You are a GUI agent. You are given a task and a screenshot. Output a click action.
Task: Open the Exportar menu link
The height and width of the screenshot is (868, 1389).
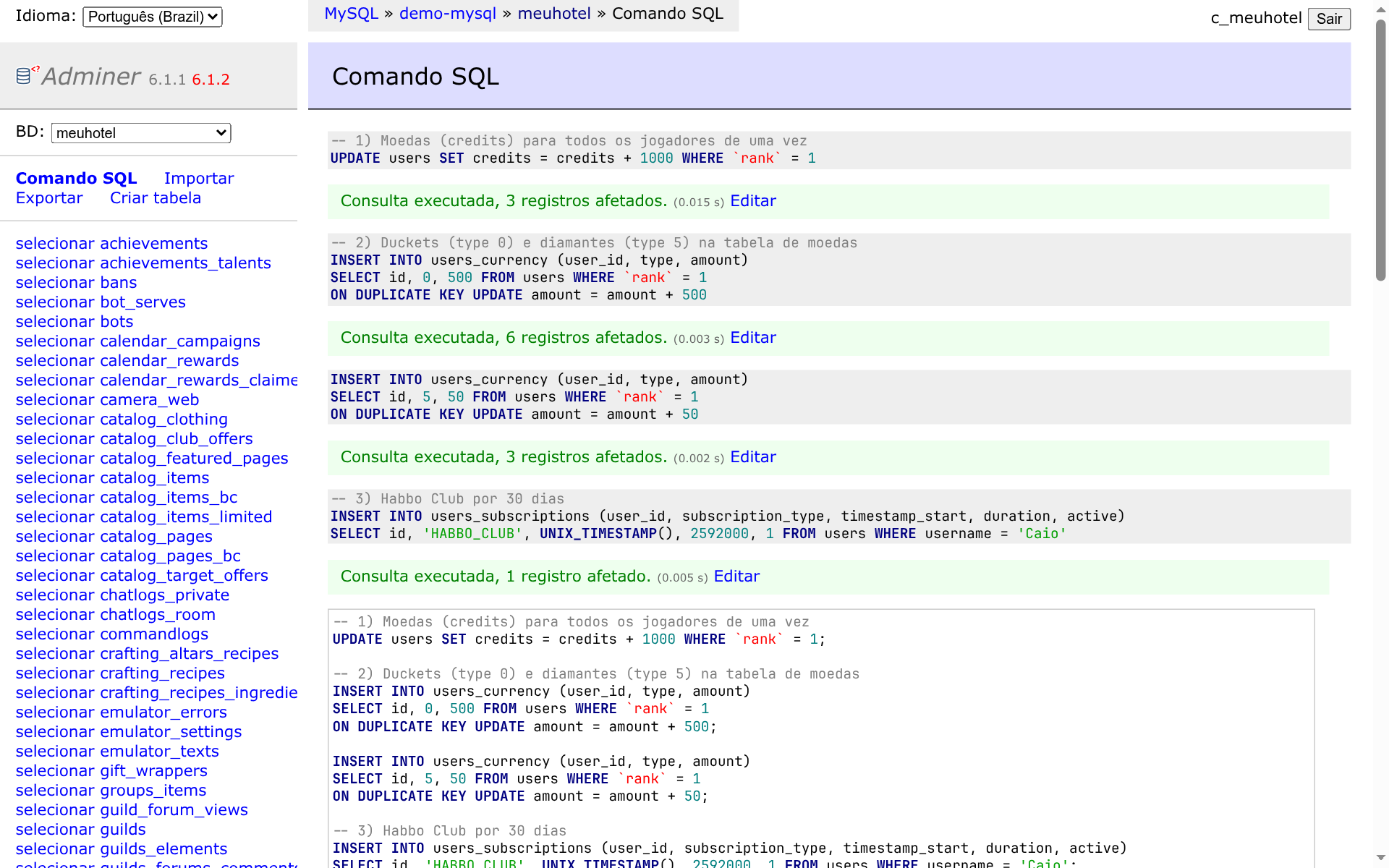49,197
